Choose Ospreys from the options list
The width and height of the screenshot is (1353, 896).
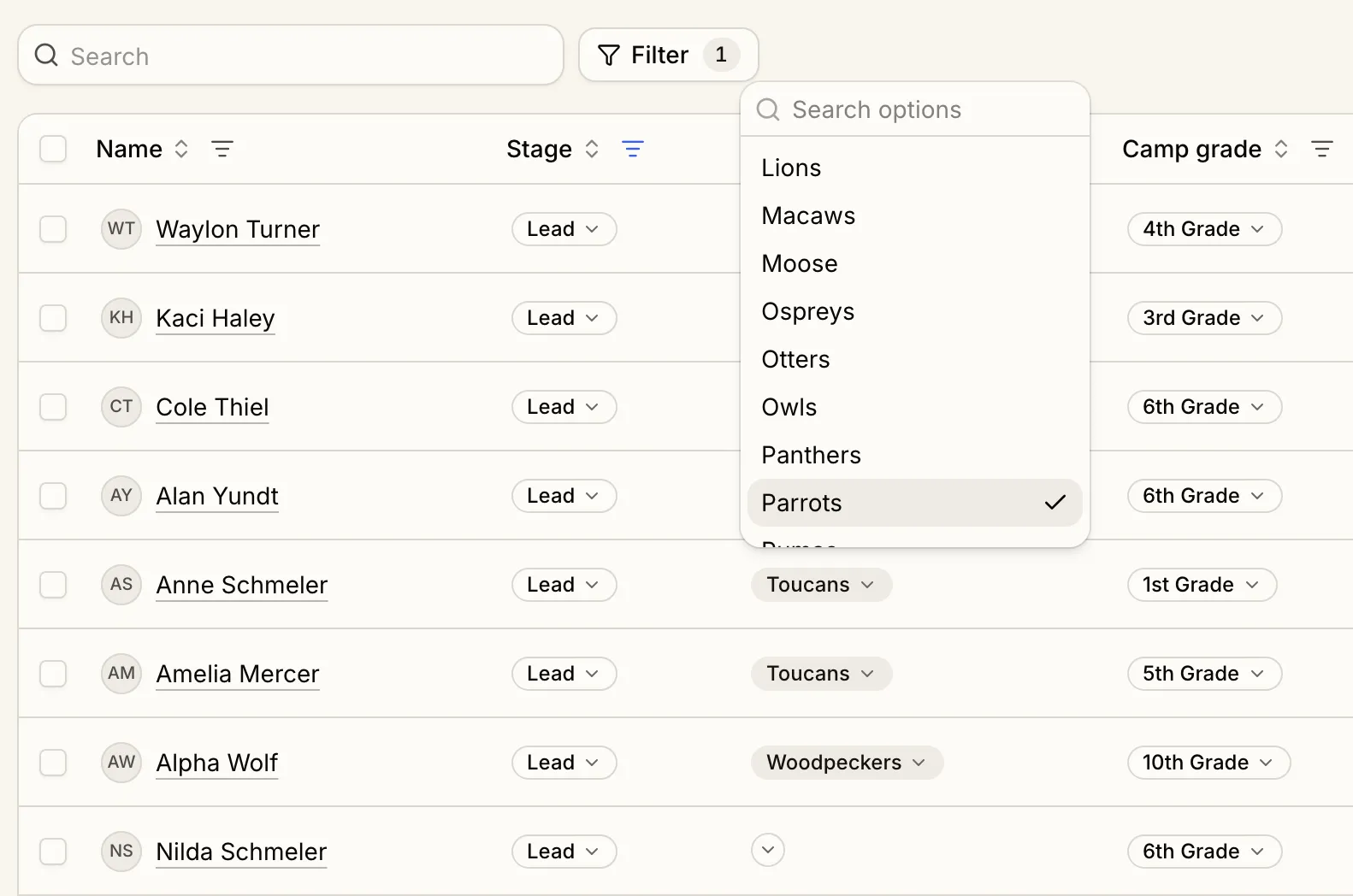(914, 311)
